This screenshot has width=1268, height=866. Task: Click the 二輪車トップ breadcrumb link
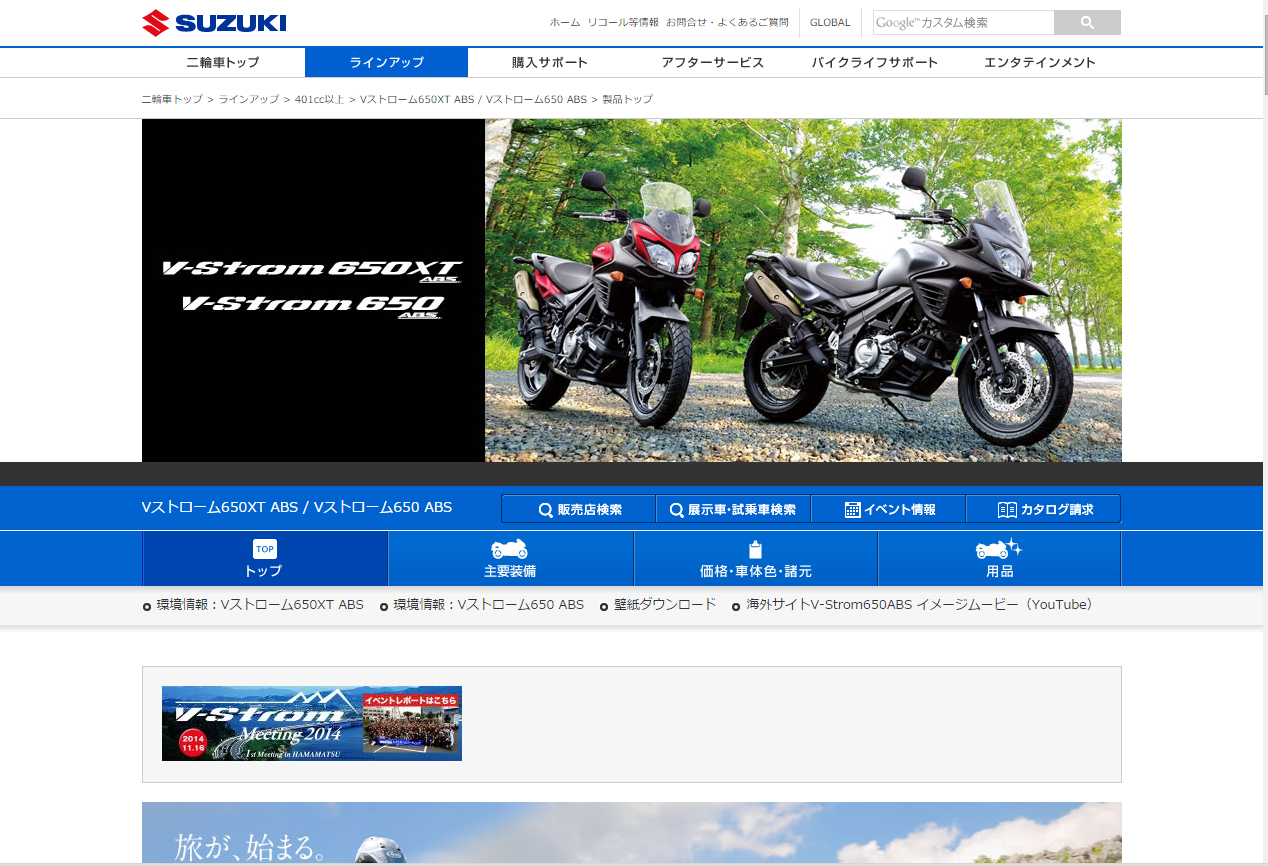tap(172, 99)
